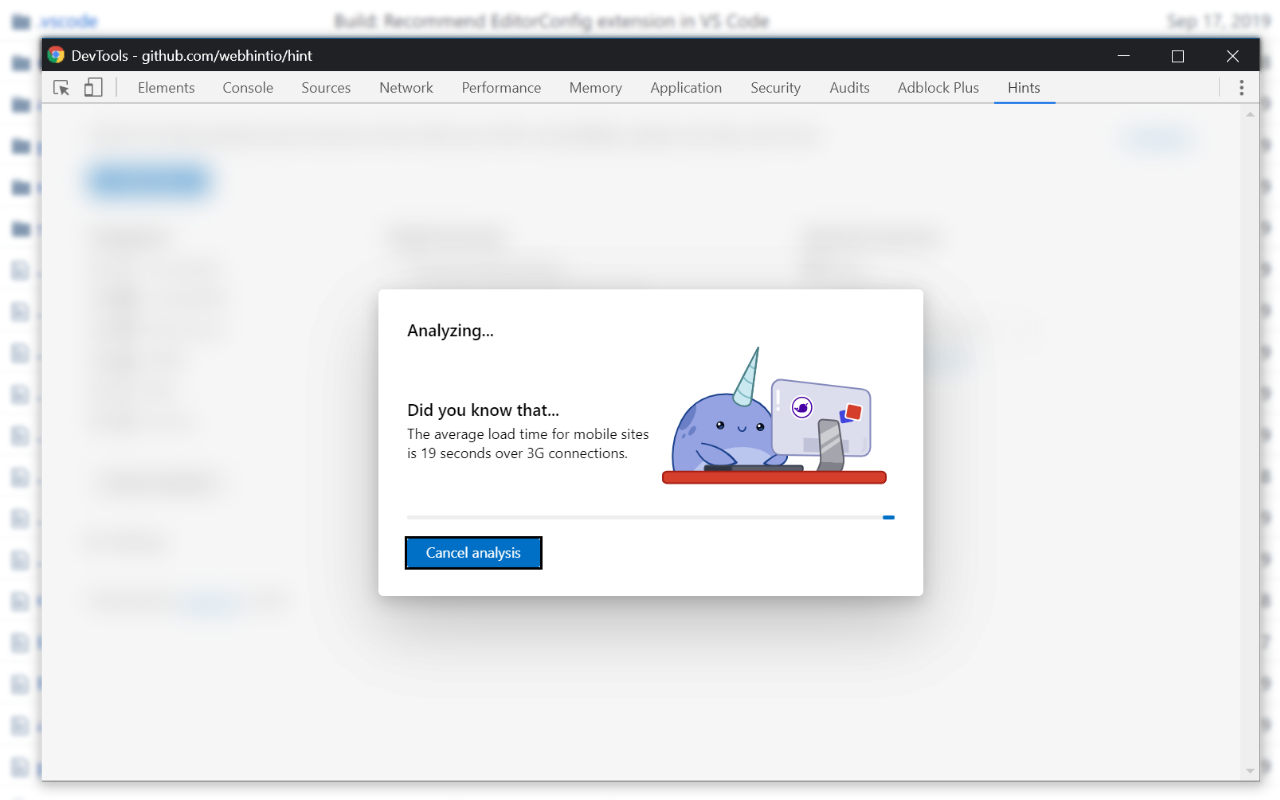The image size is (1280, 800).
Task: Open the customize DevTools three-dot menu
Action: tap(1241, 88)
